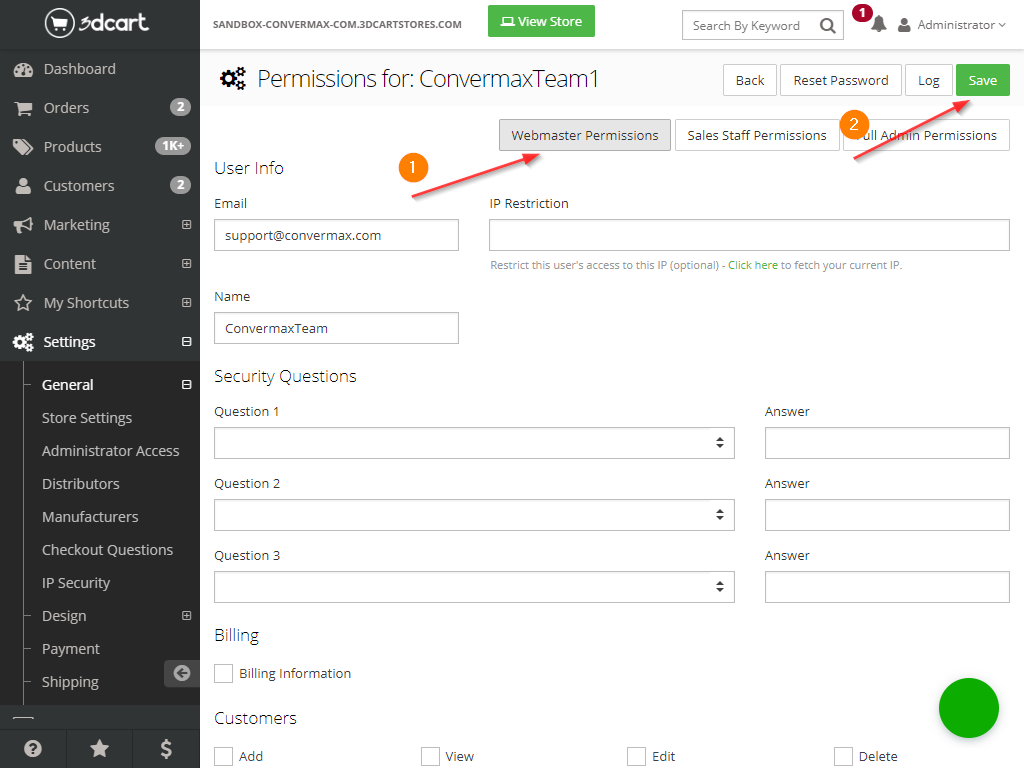Open help question mark icon

point(33,748)
